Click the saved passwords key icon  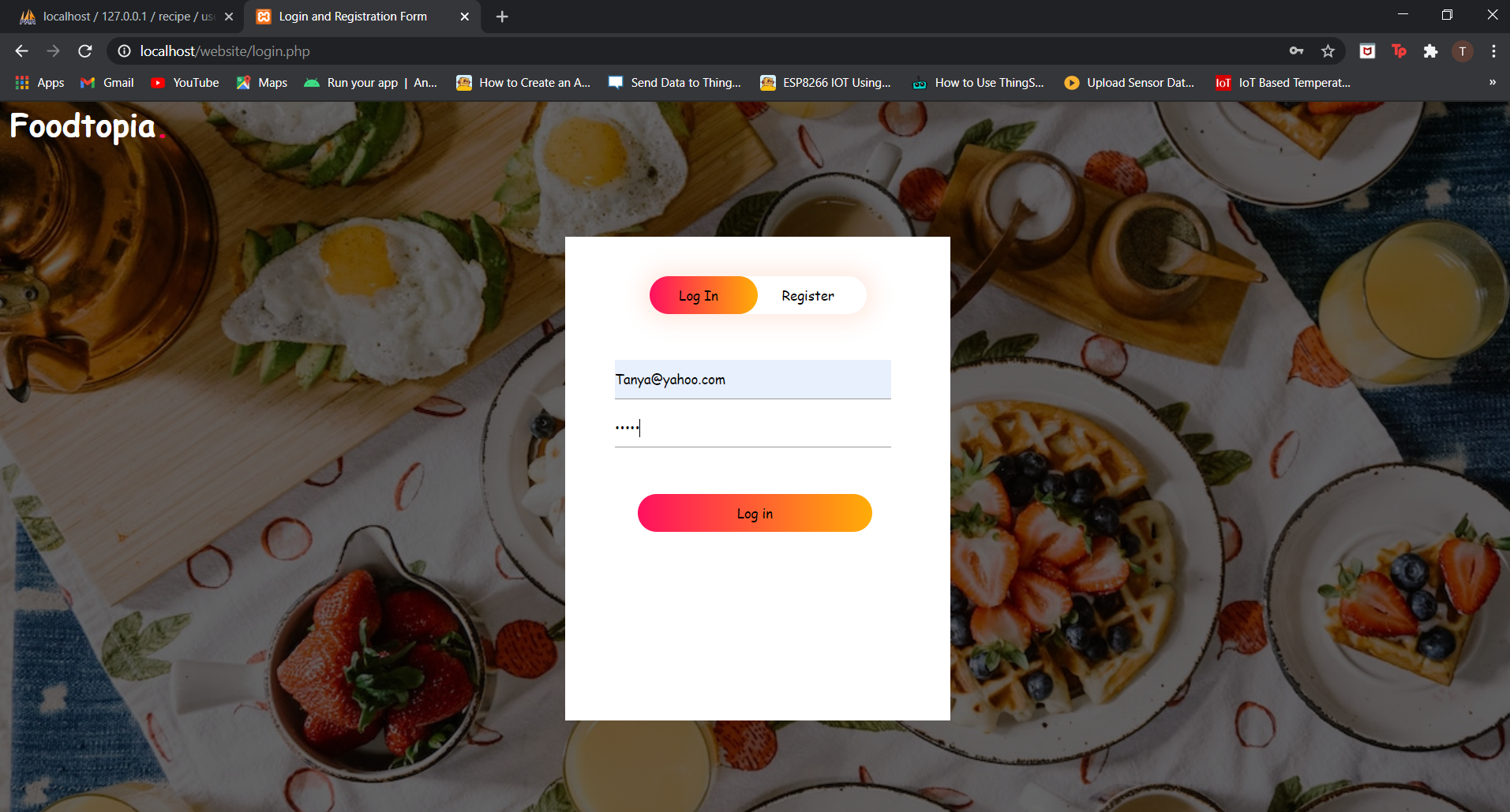1297,51
